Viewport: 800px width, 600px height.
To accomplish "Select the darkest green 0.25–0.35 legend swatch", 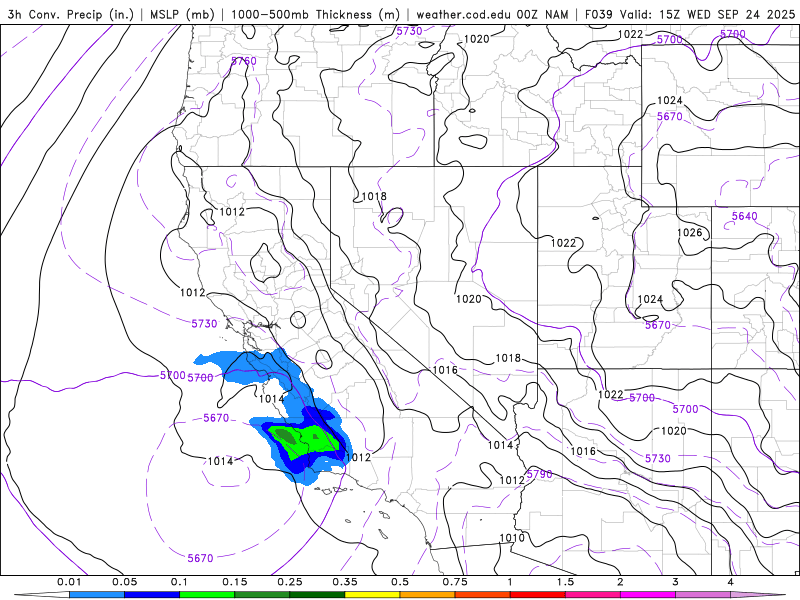I will click(x=317, y=595).
